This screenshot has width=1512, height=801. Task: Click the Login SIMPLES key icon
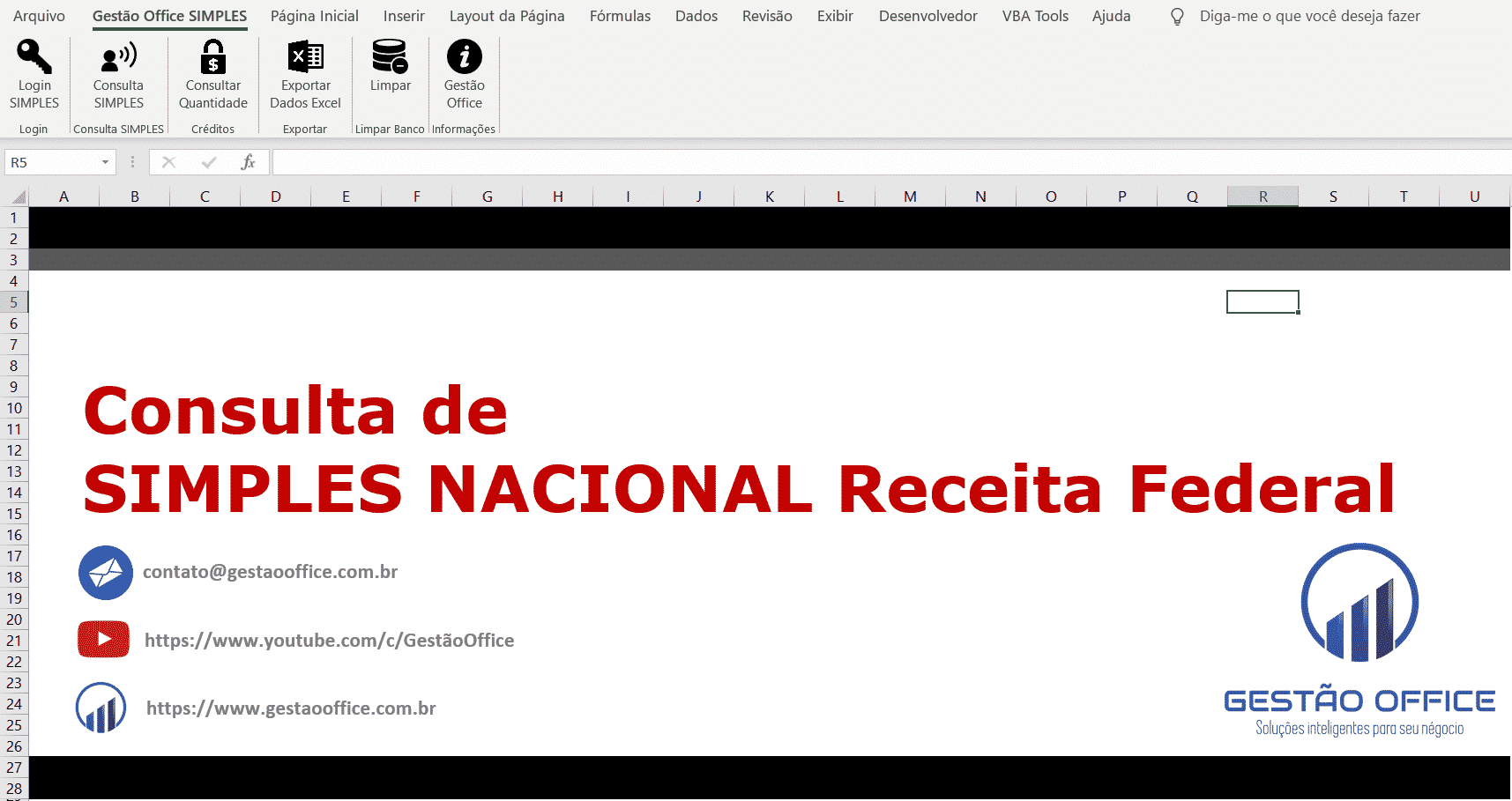click(34, 57)
